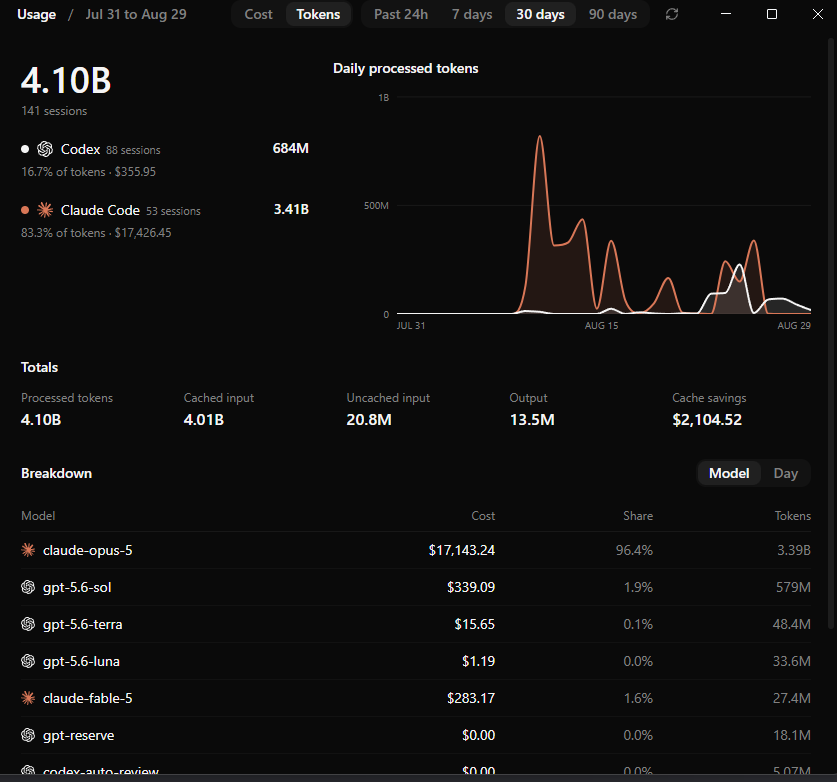This screenshot has width=837, height=782.
Task: Click the 83.3% of tokens · $17,426.45 text
Action: (96, 233)
